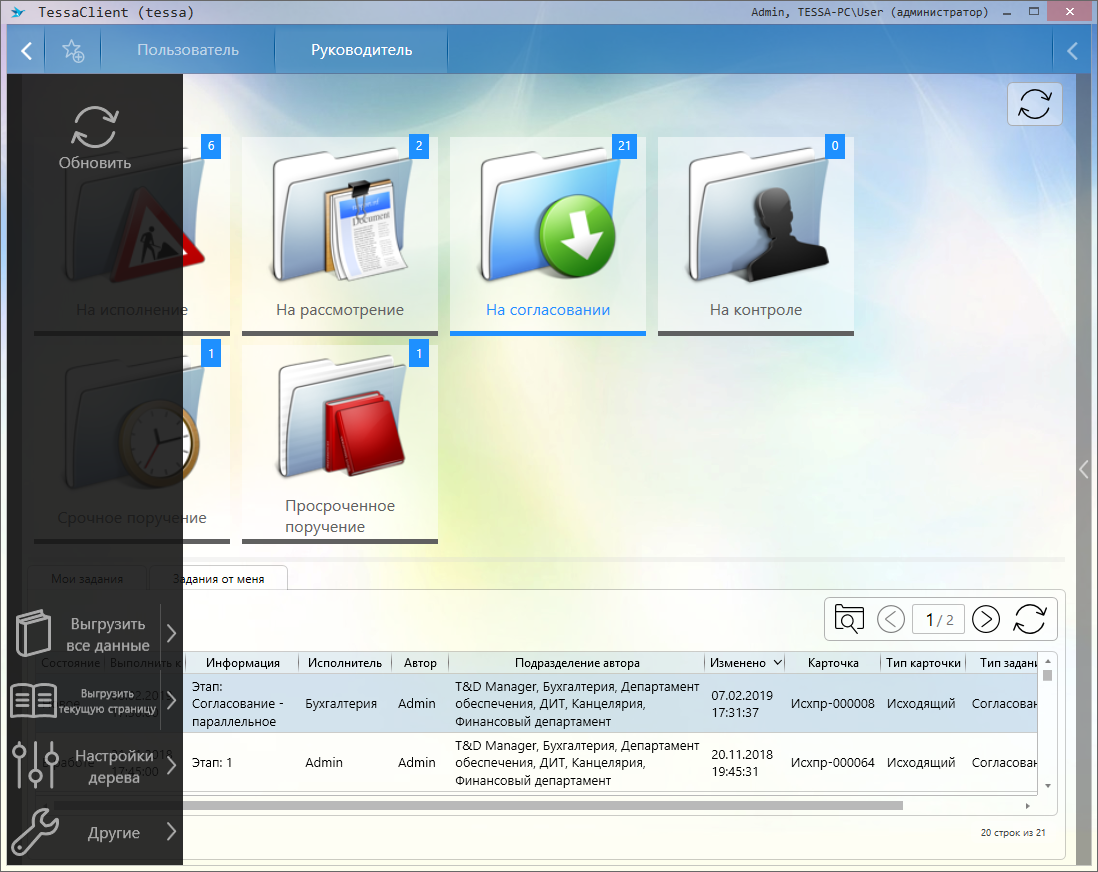
Task: Open the На согласовании folder tile
Action: pyautogui.click(x=548, y=235)
